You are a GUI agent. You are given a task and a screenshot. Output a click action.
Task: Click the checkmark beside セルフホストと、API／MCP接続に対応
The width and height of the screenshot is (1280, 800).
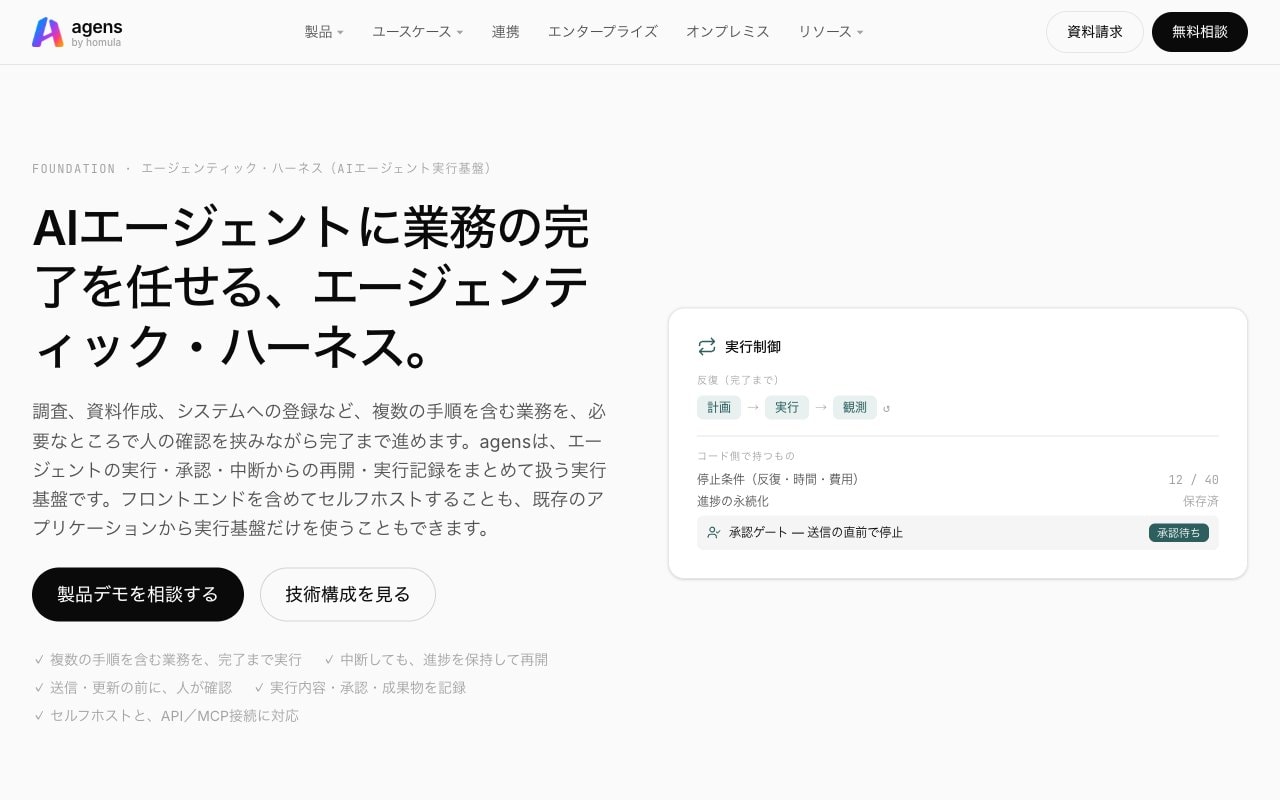[x=39, y=716]
